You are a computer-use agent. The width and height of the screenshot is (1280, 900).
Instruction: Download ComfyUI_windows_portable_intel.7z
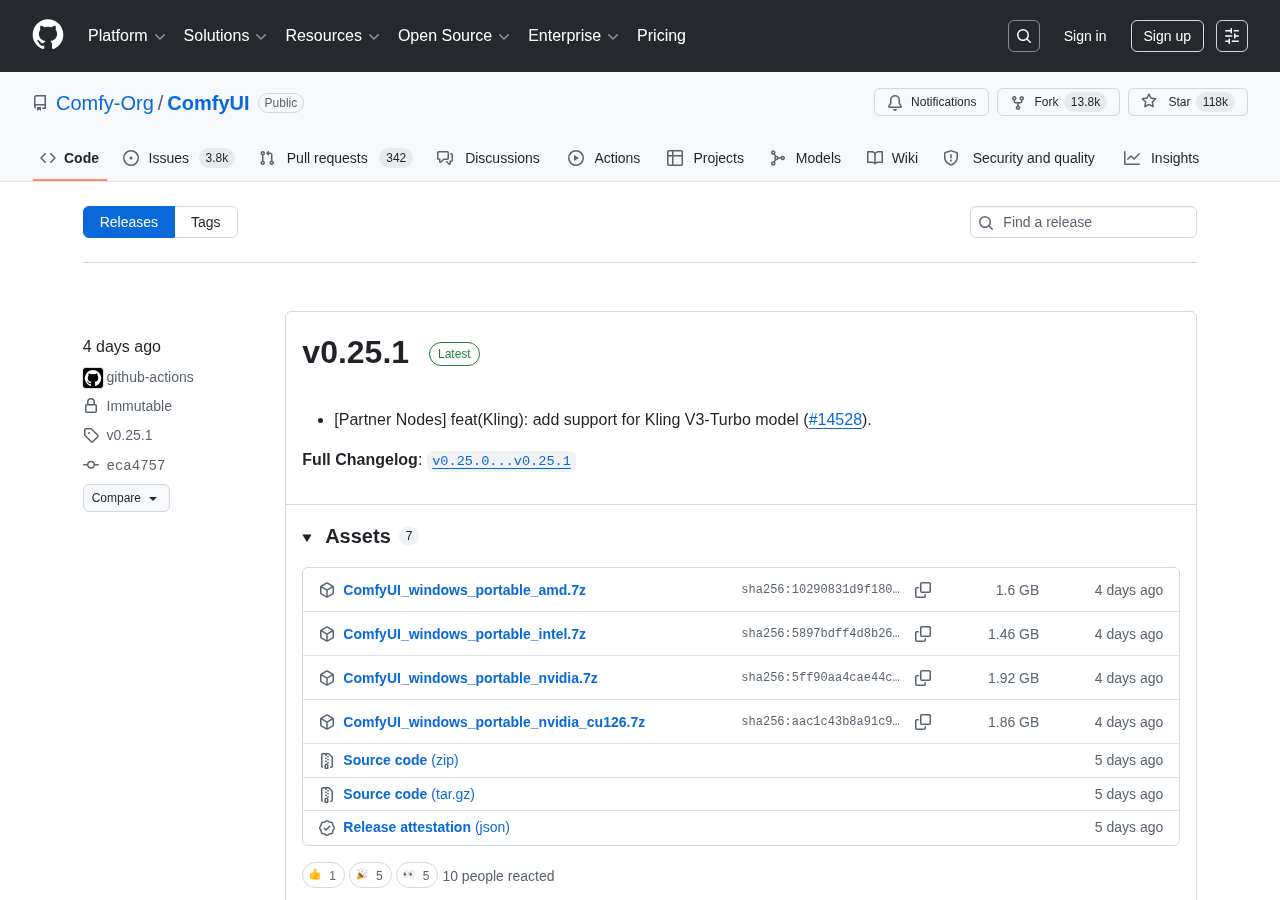[x=464, y=634]
